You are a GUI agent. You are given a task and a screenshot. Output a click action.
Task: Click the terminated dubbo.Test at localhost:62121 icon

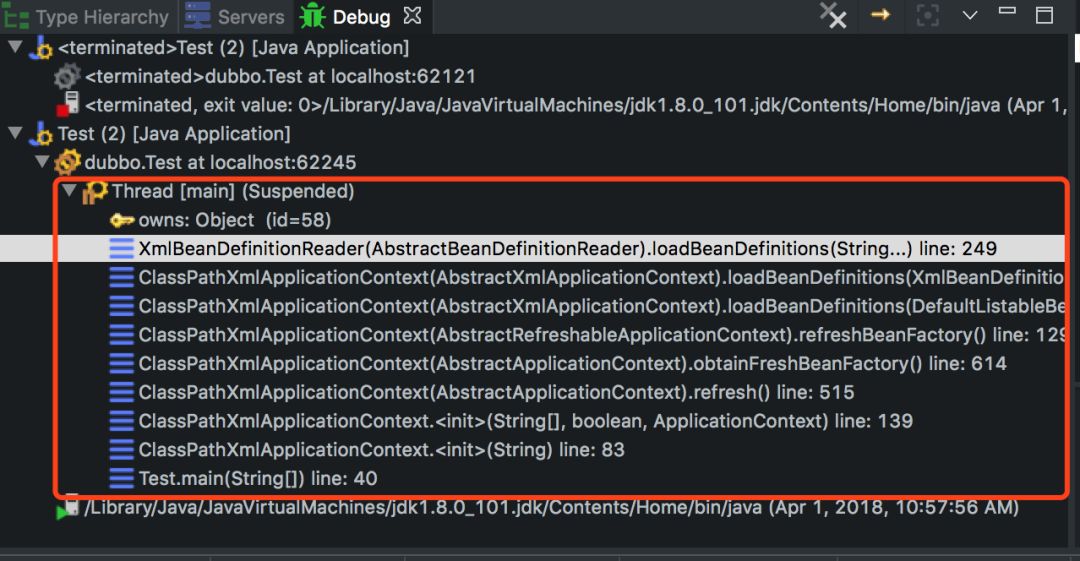(x=67, y=76)
